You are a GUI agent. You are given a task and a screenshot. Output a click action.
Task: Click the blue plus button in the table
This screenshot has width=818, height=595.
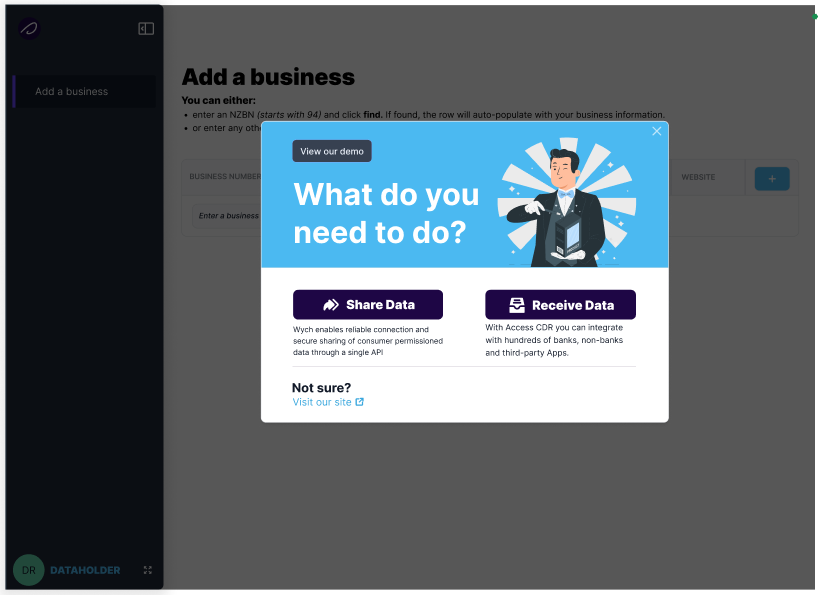pyautogui.click(x=771, y=179)
